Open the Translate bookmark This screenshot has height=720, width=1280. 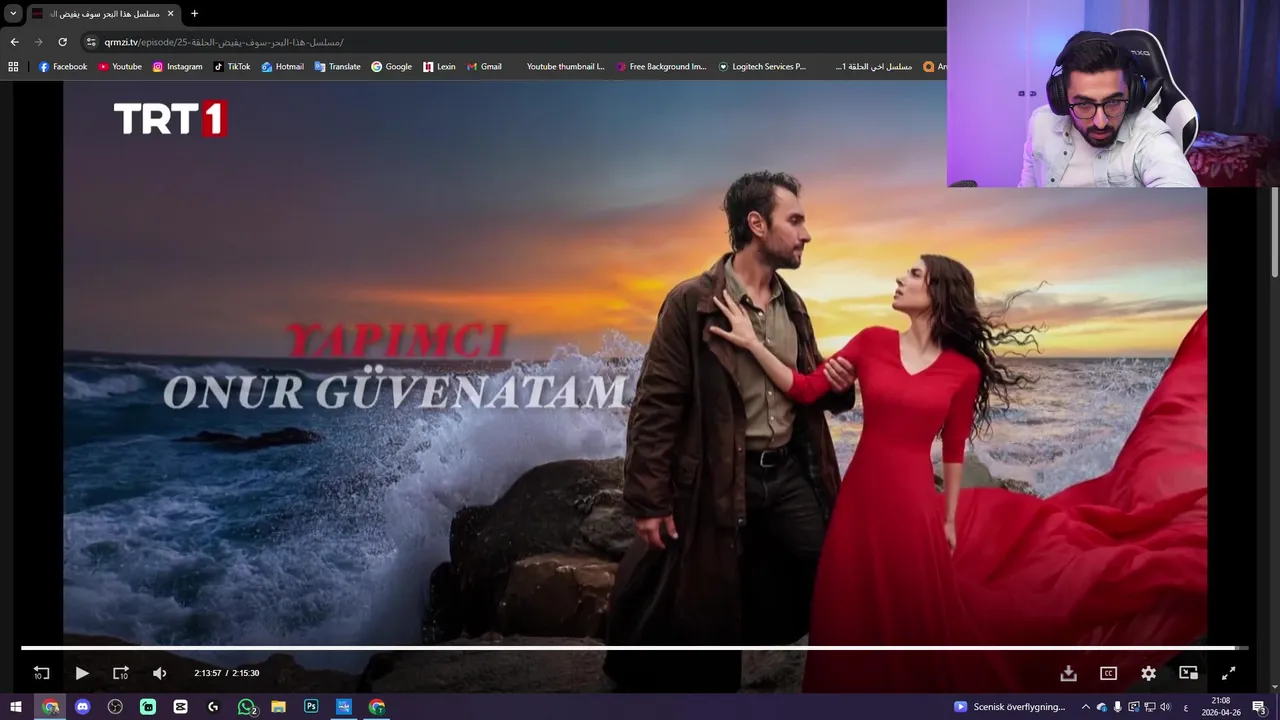tap(337, 67)
